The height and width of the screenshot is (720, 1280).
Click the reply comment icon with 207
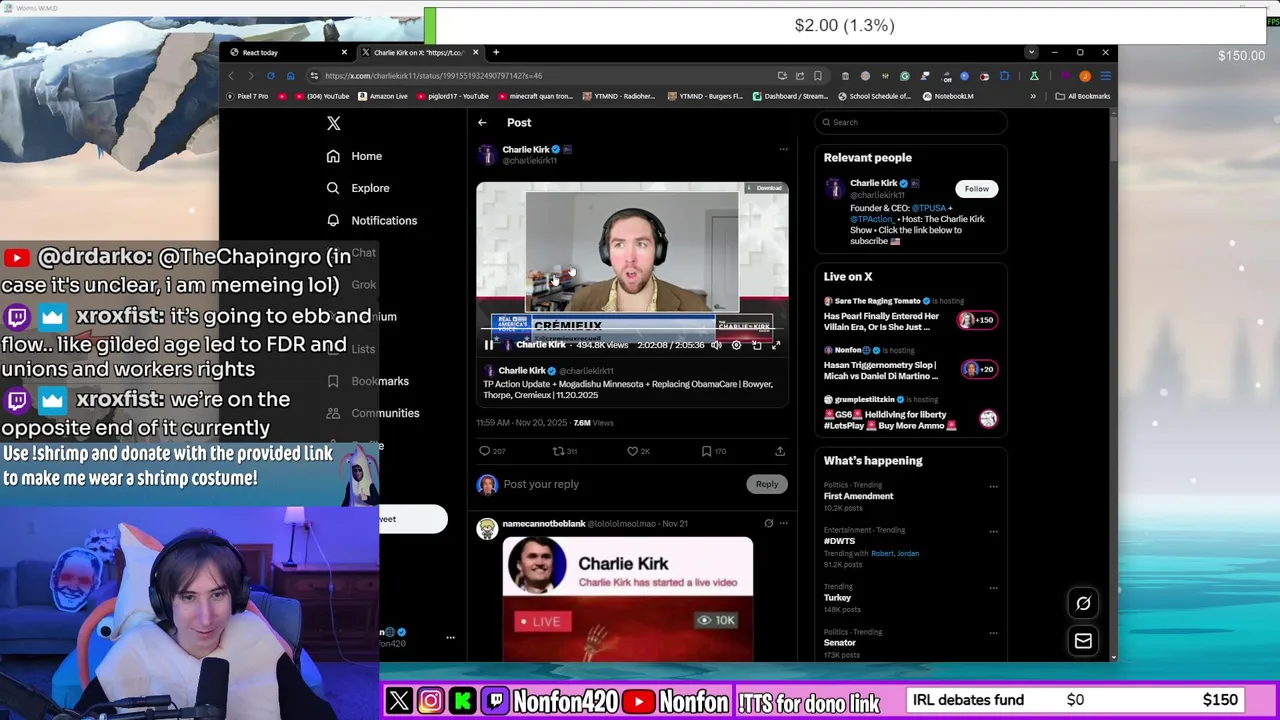[x=491, y=451]
